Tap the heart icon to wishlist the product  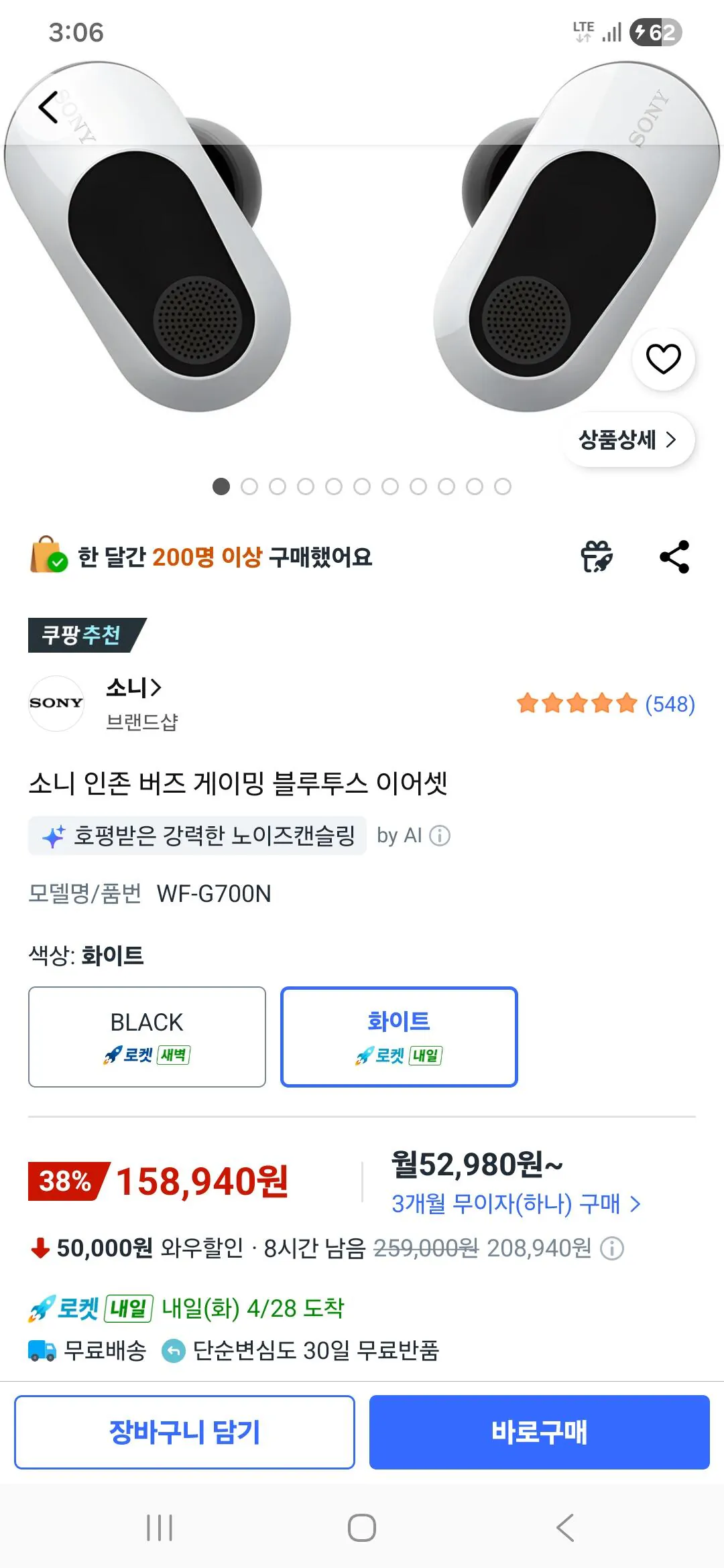point(663,358)
